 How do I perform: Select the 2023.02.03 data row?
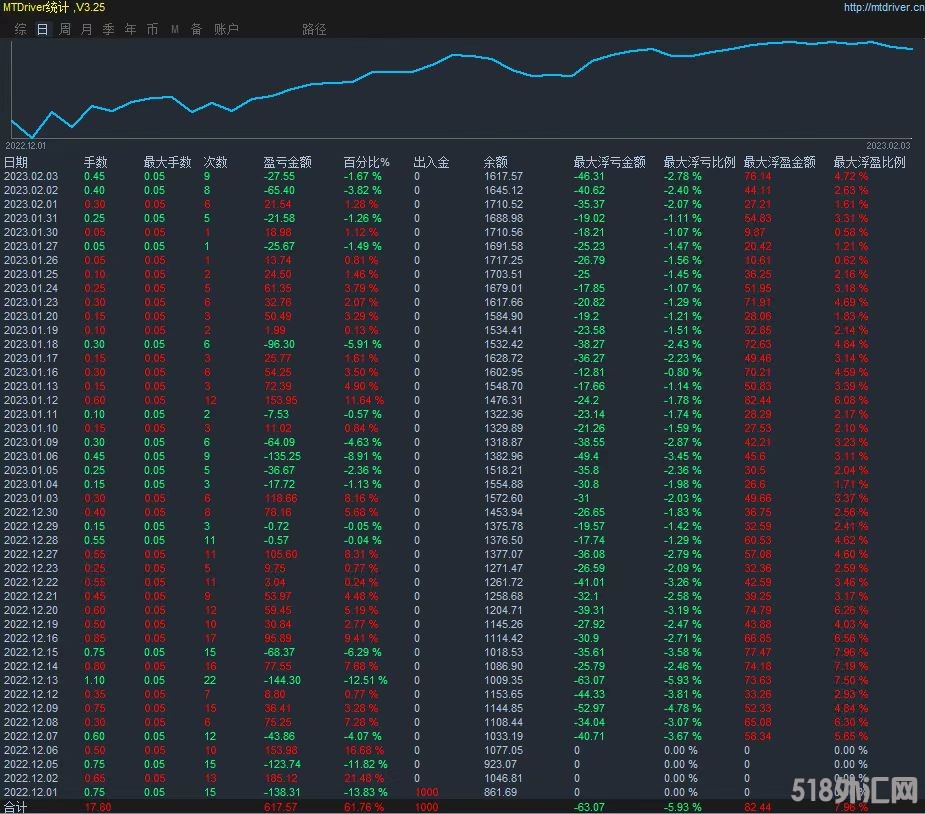(x=31, y=176)
